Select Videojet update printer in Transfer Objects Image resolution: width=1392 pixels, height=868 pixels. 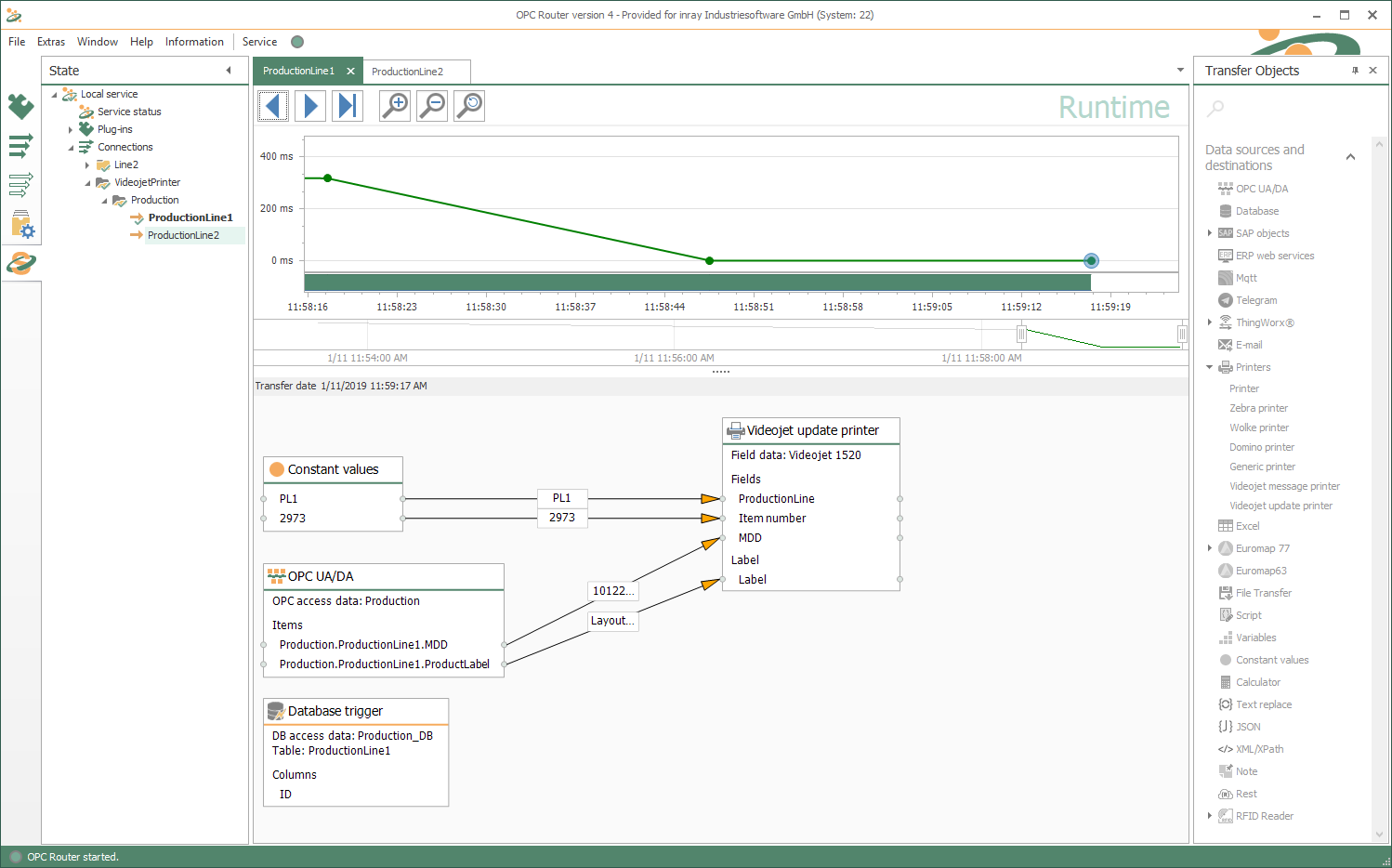pyautogui.click(x=1280, y=506)
